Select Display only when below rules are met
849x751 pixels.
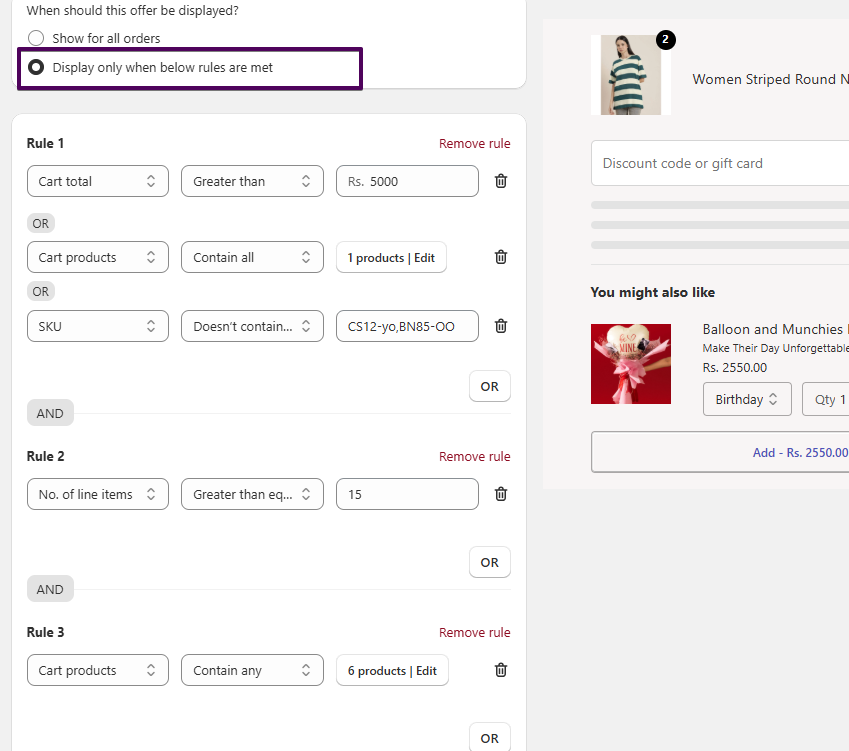(37, 68)
